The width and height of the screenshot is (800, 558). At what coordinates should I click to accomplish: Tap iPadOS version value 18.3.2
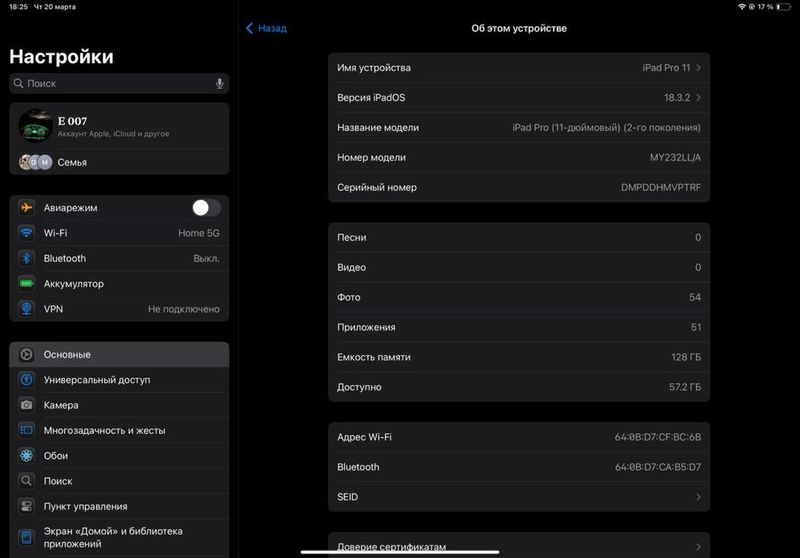(677, 97)
